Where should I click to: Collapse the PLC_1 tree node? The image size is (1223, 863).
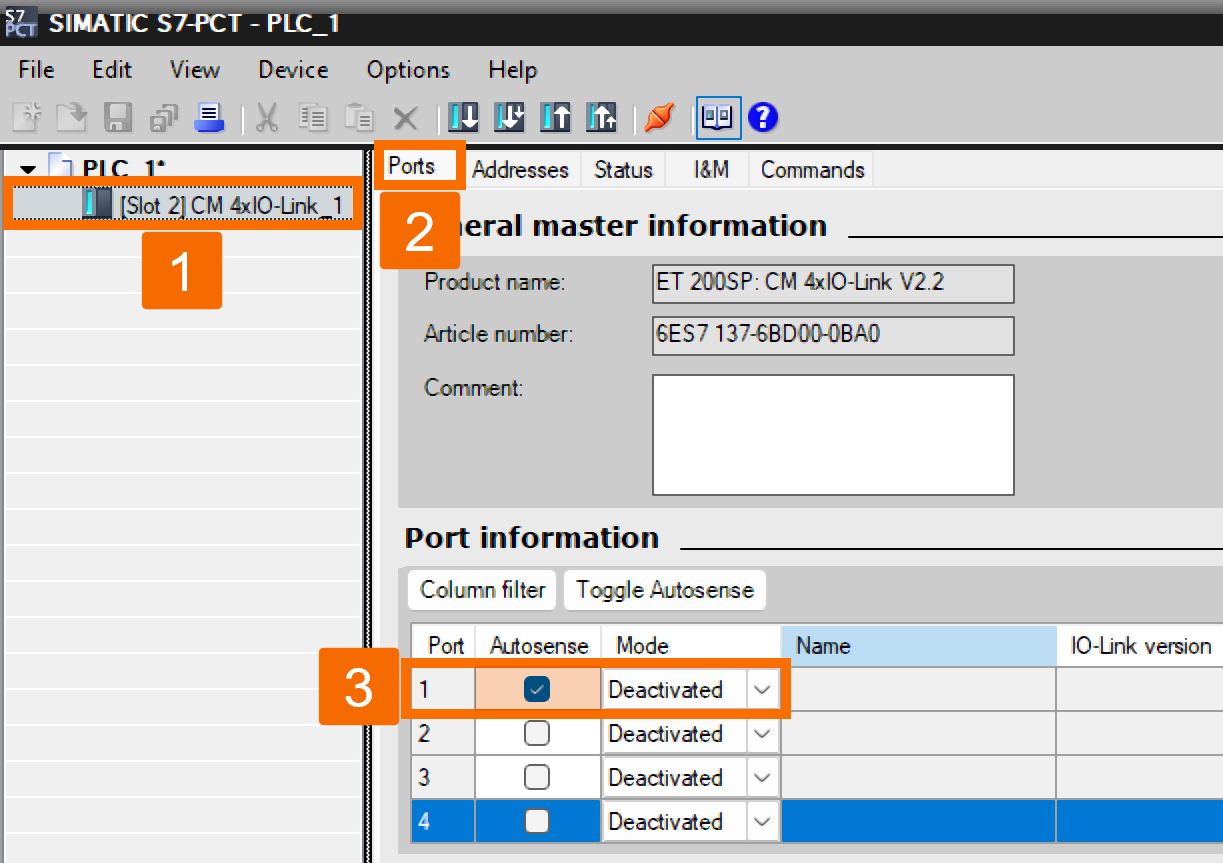tap(27, 168)
